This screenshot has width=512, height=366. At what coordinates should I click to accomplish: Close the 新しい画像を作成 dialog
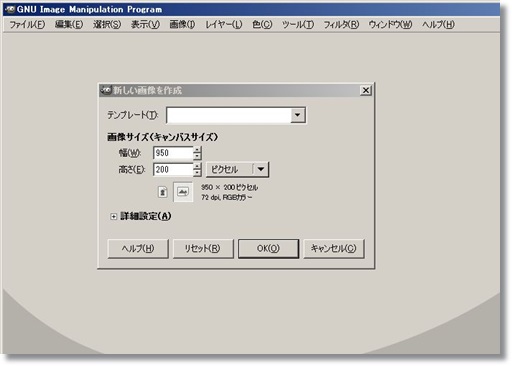click(x=366, y=90)
